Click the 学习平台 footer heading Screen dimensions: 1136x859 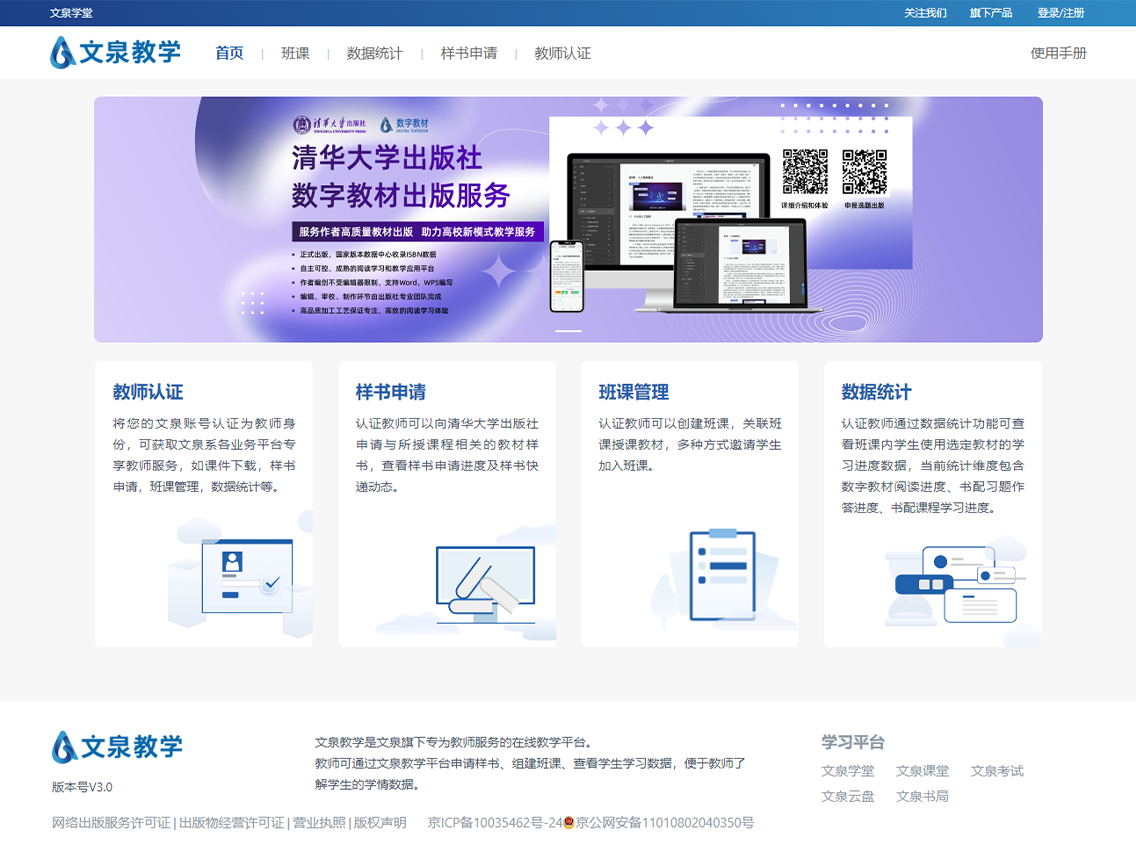click(x=853, y=742)
